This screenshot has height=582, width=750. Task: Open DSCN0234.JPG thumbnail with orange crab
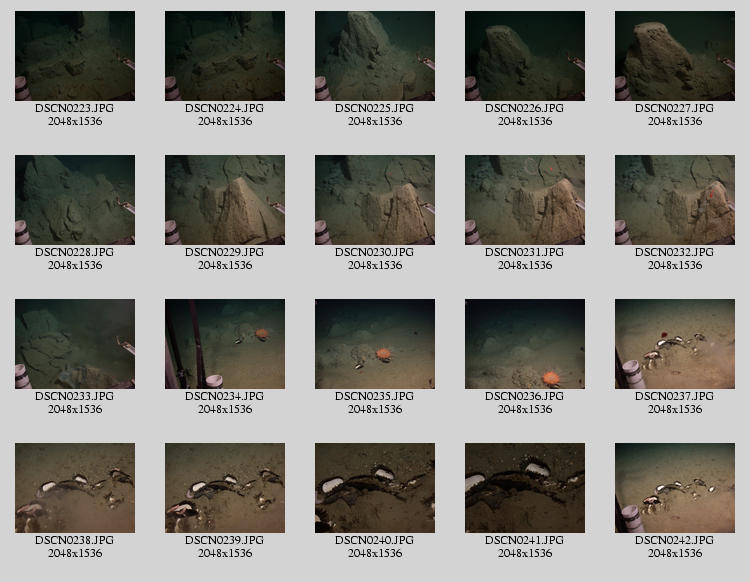[225, 344]
